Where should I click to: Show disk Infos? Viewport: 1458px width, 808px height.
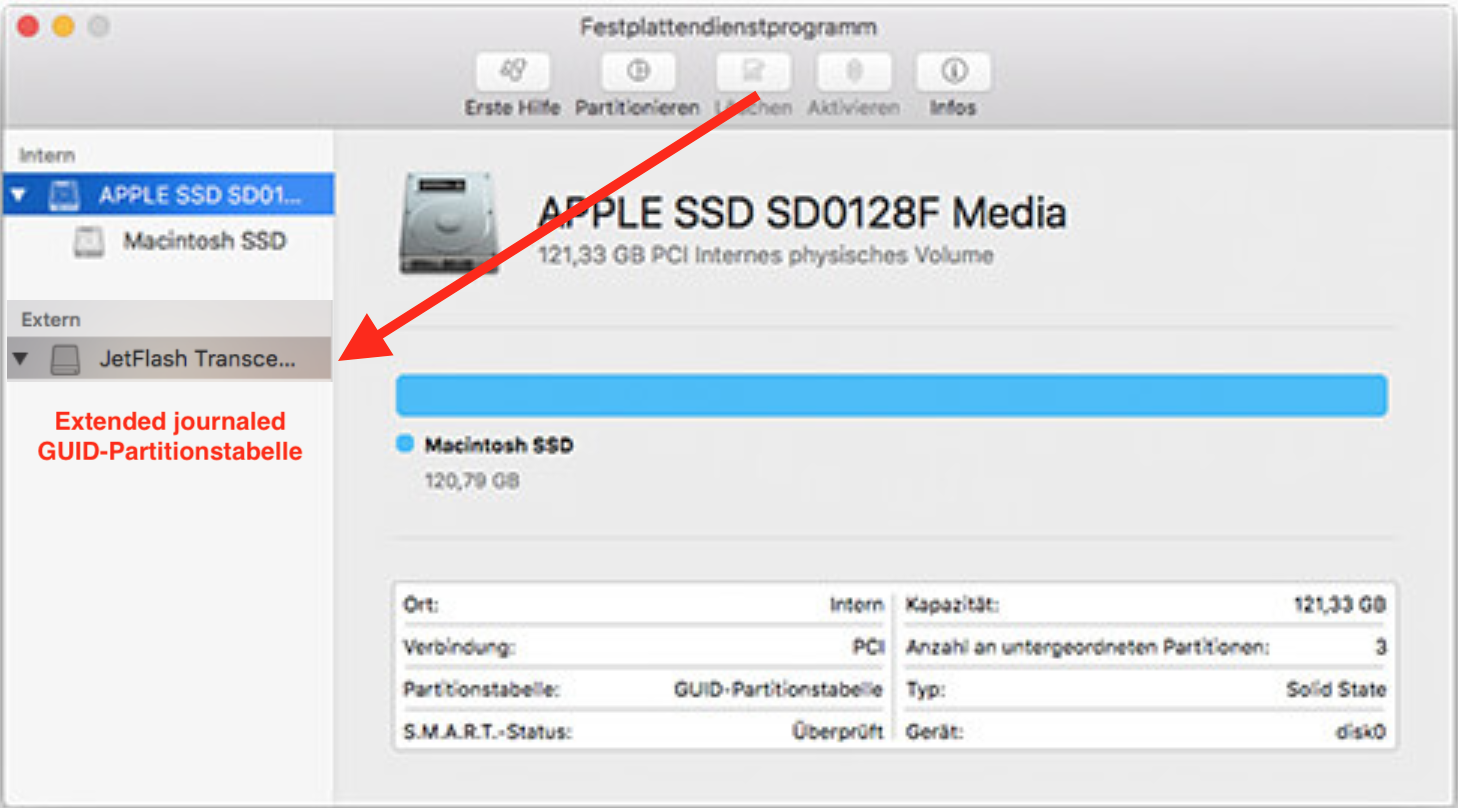953,72
